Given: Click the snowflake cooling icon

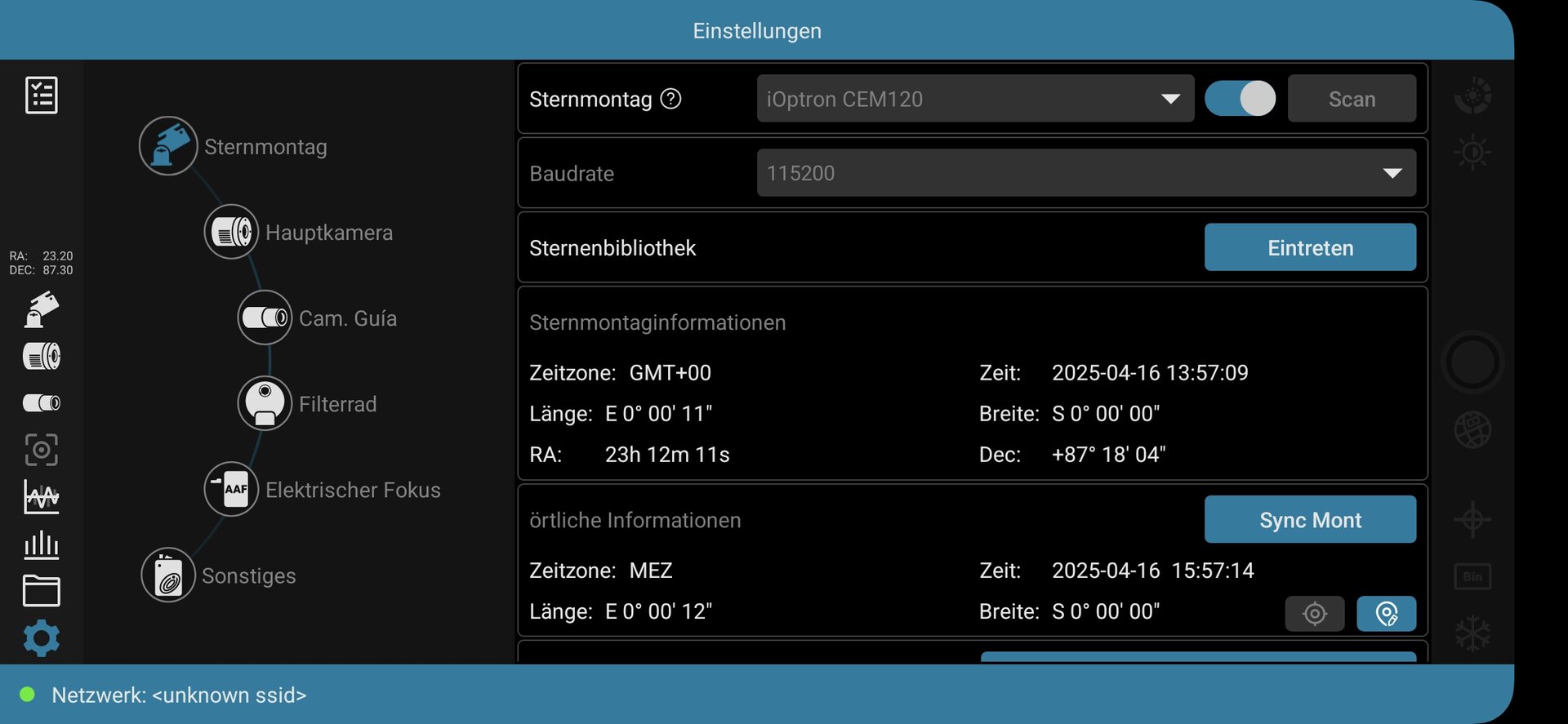Looking at the screenshot, I should [1472, 633].
